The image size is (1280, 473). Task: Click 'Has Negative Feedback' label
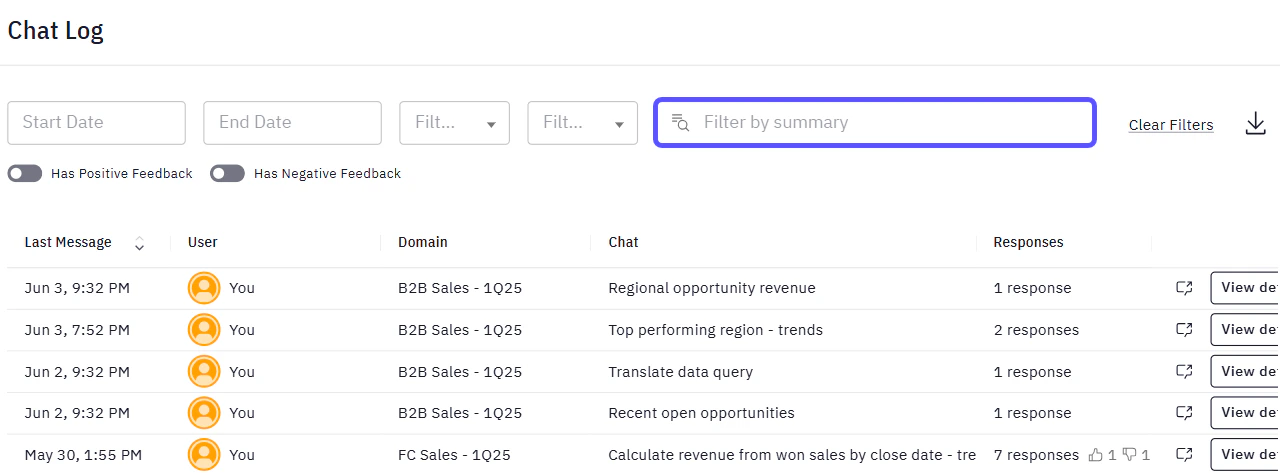[x=327, y=174]
